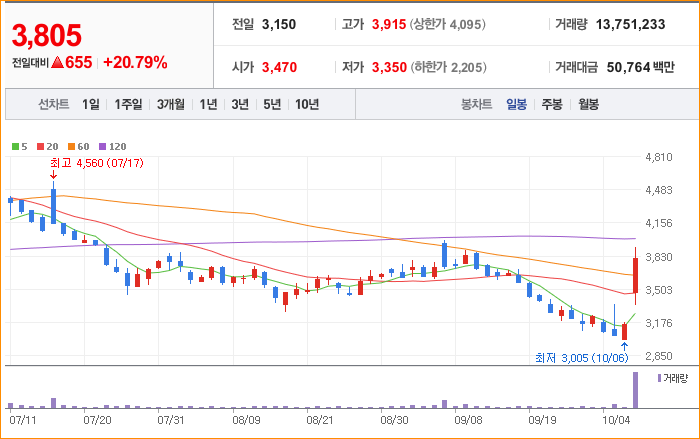Switch to 주봉 weekly candle chart
Image resolution: width=700 pixels, height=439 pixels.
click(x=552, y=105)
